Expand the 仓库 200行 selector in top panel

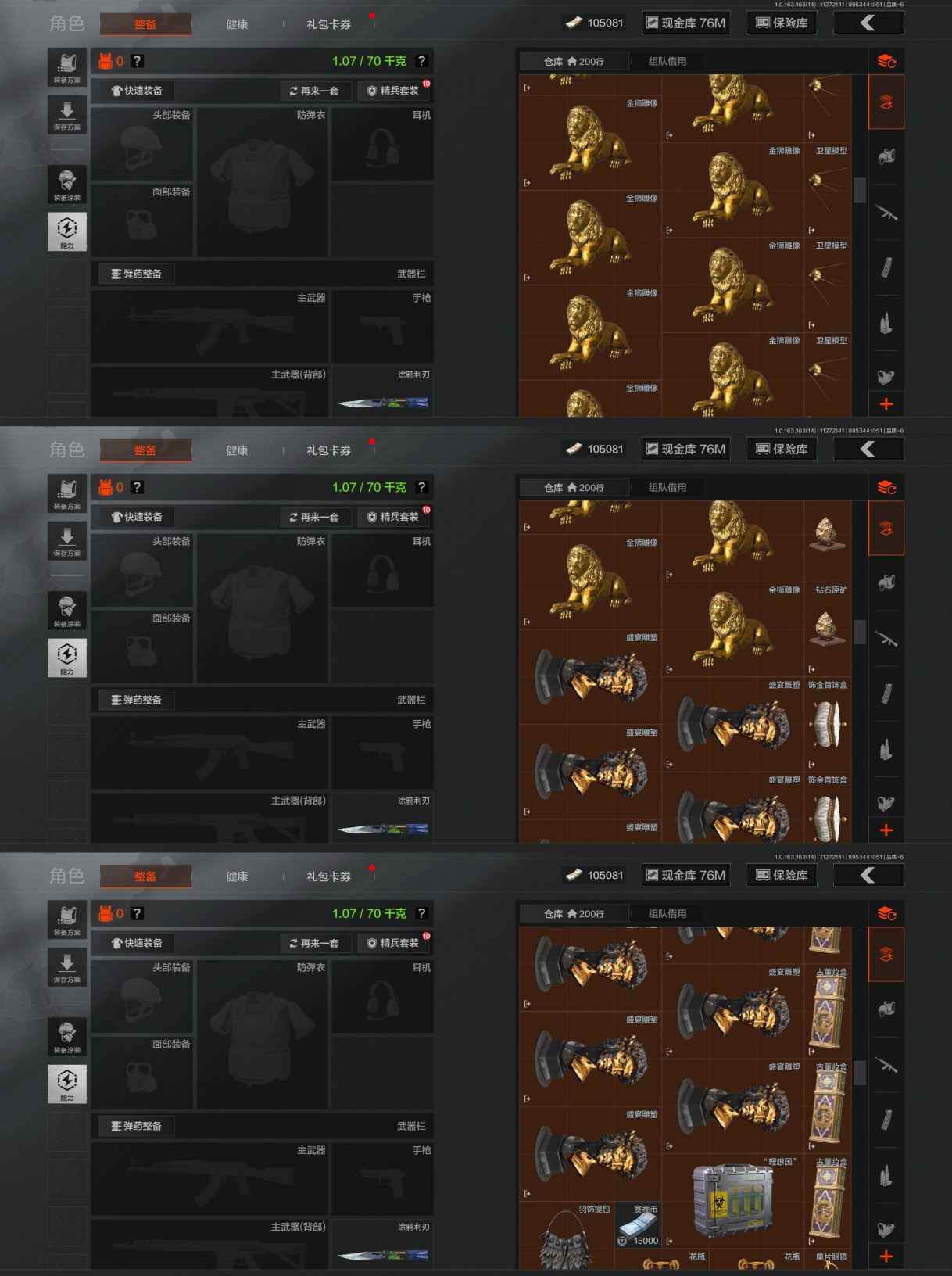pos(574,61)
